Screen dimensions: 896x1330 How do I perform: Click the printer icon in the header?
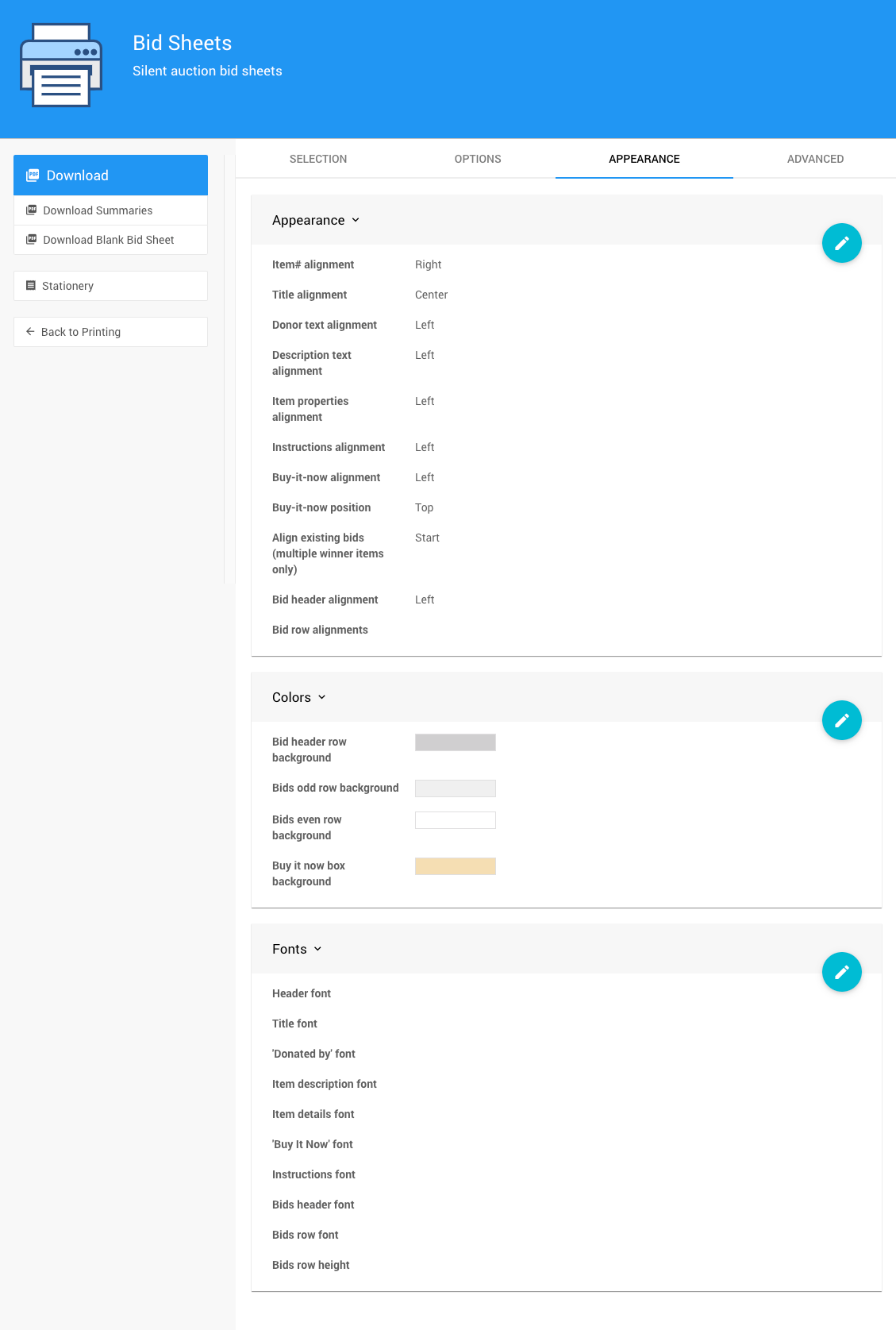tap(61, 65)
